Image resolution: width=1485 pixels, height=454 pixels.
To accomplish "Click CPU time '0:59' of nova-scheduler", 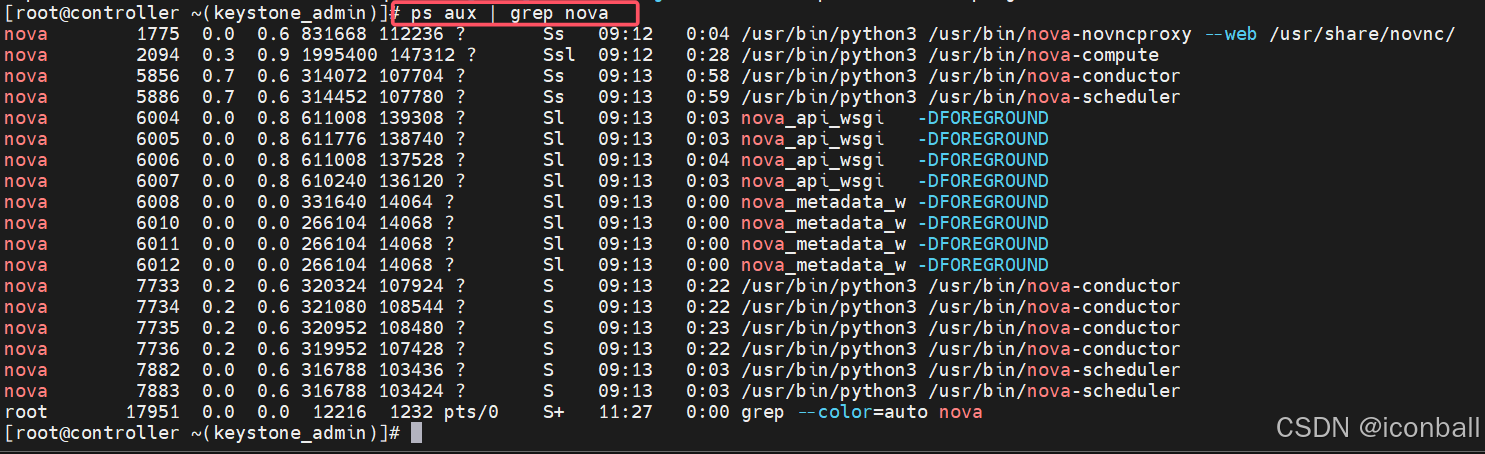I will (x=708, y=97).
